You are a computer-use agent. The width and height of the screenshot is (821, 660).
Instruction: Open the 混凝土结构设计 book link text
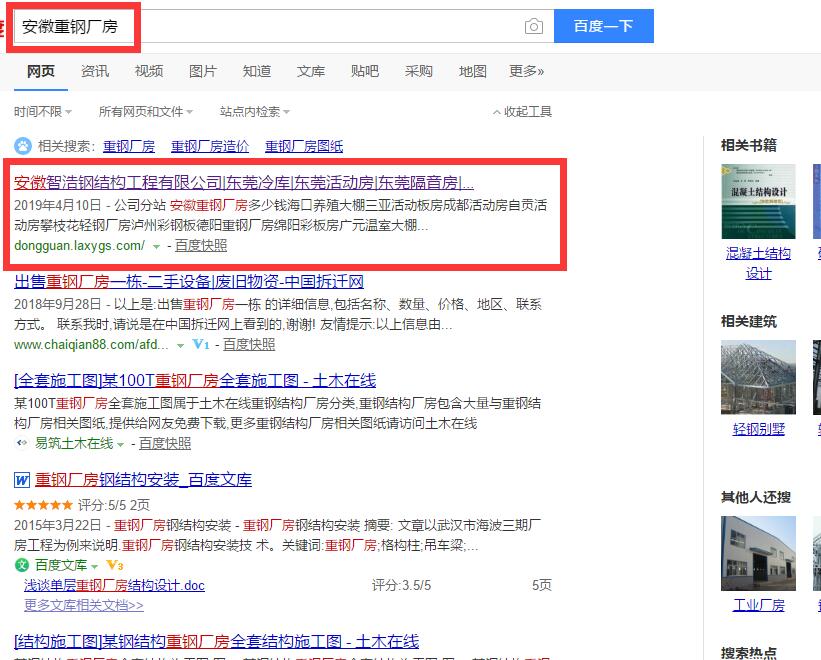click(759, 263)
